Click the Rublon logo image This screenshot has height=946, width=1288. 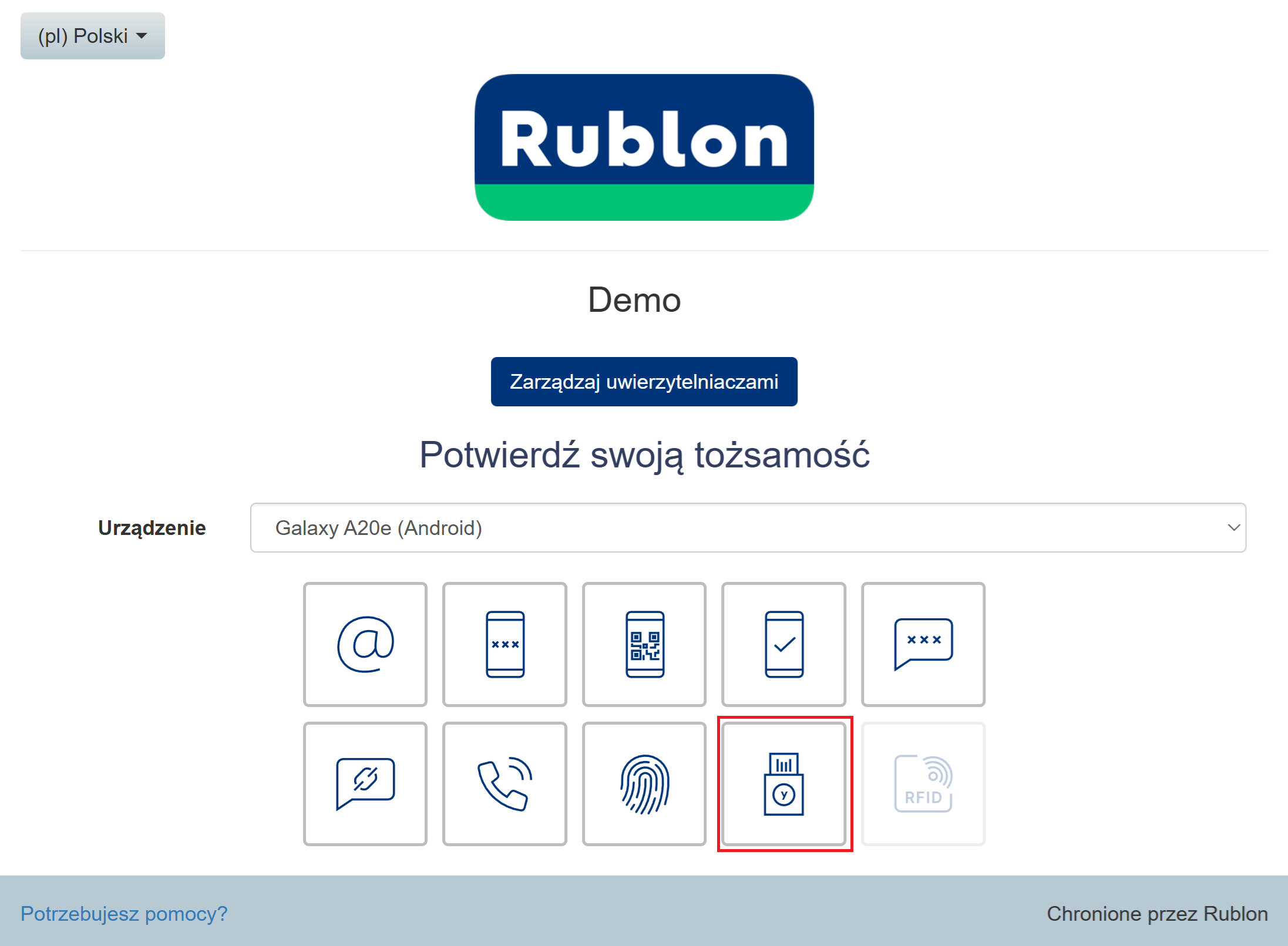pos(644,147)
